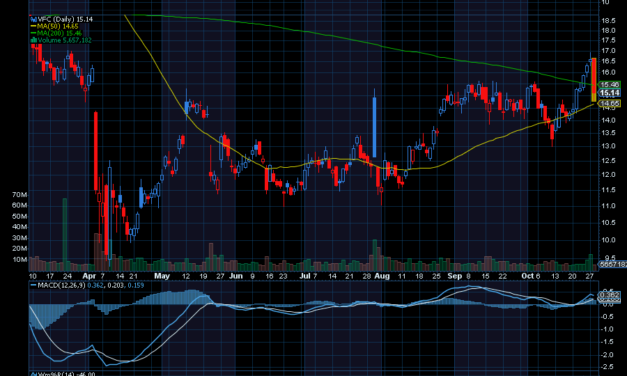The height and width of the screenshot is (376, 627).
Task: Click the -2.0 MACD axis label
Action: coord(608,355)
